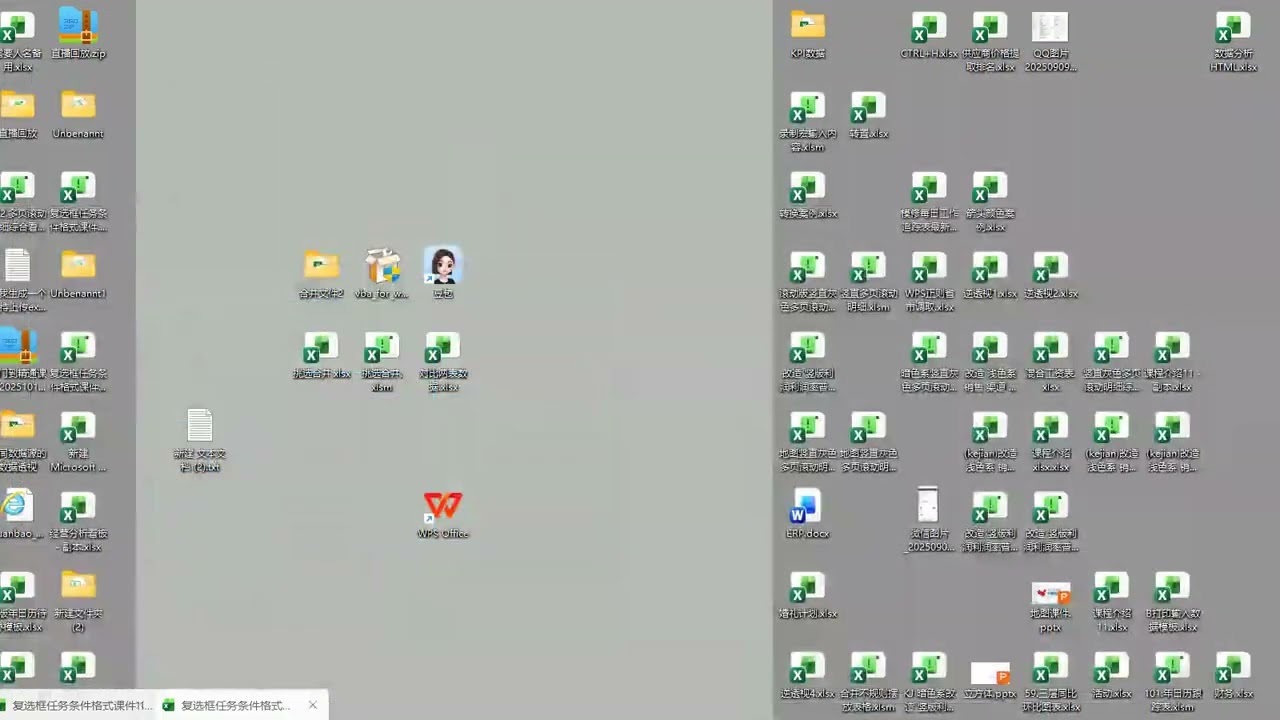Open the 录制宏输入内容.xlsm file
Viewport: 1280px width, 720px height.
point(808,121)
